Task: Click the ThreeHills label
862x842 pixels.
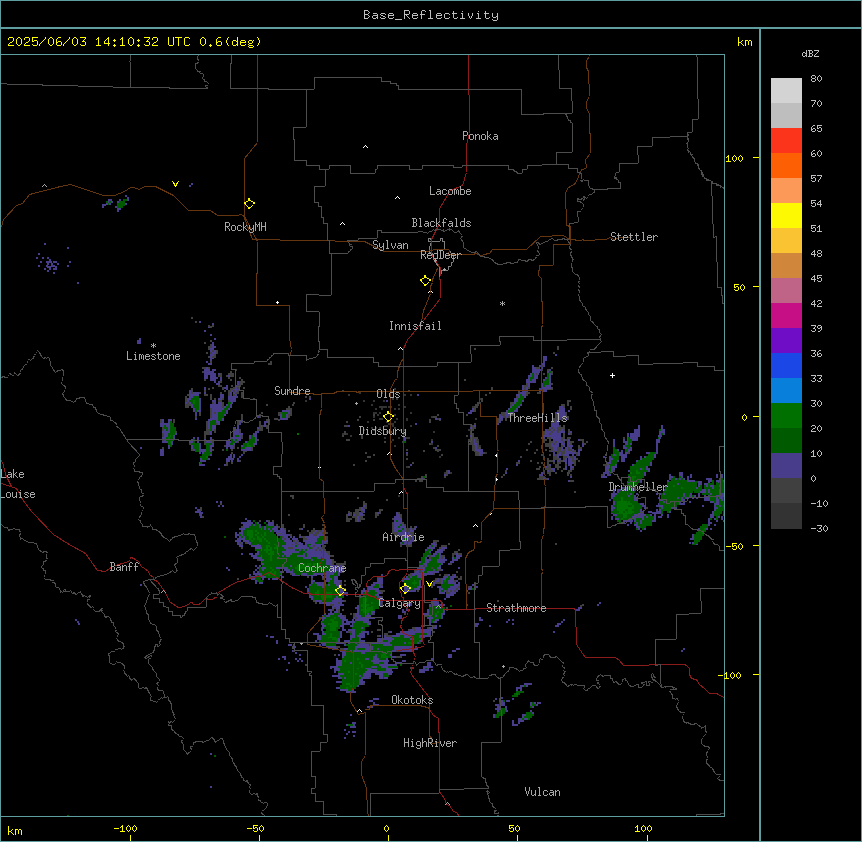Action: 538,418
